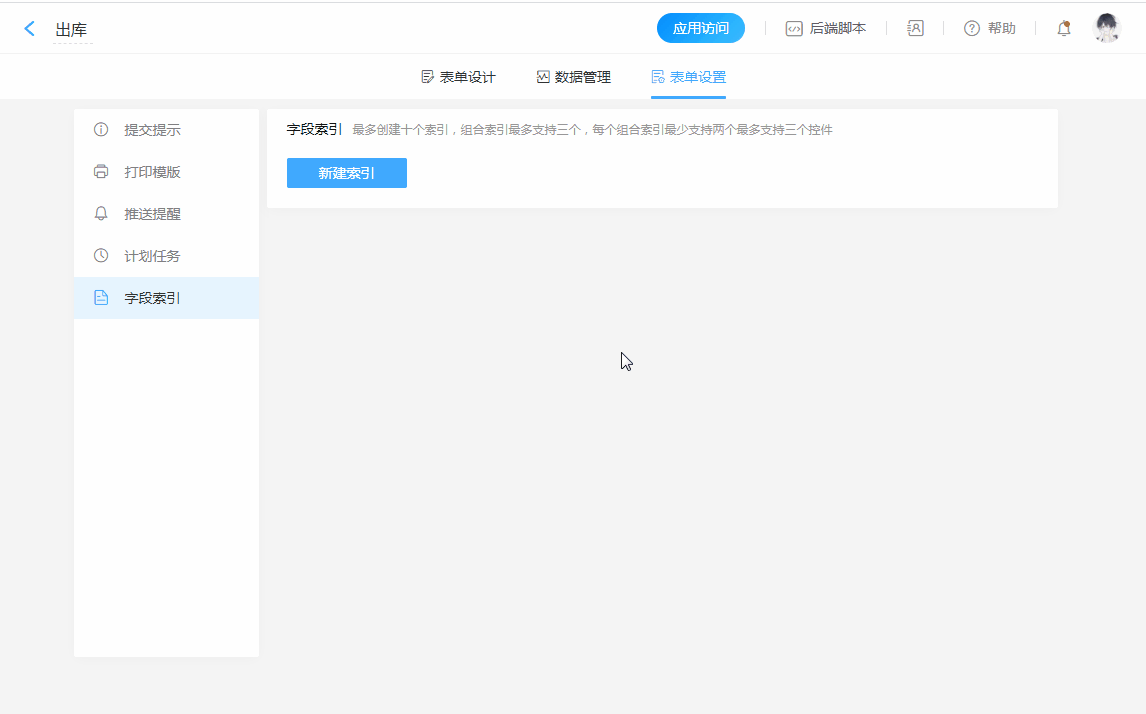The width and height of the screenshot is (1146, 714).
Task: Click the contacts icon in header
Action: (x=915, y=28)
